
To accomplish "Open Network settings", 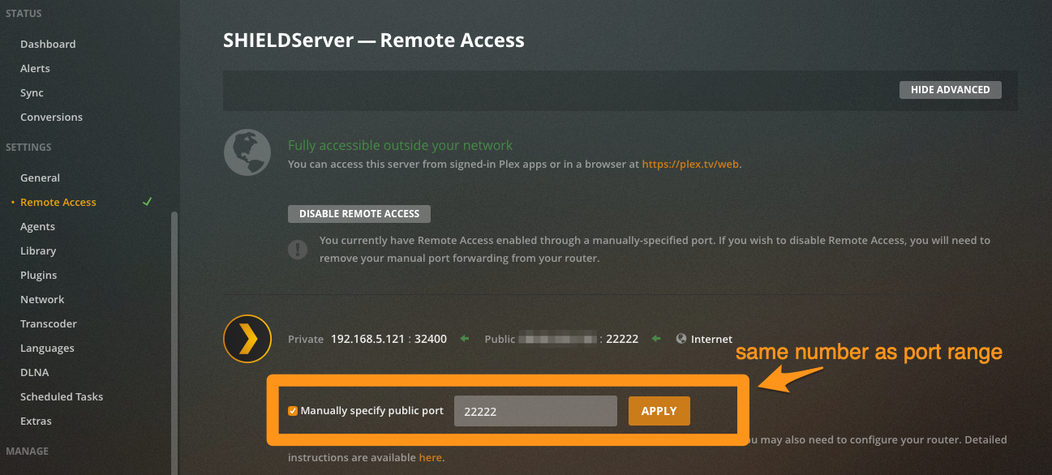I will coord(42,299).
